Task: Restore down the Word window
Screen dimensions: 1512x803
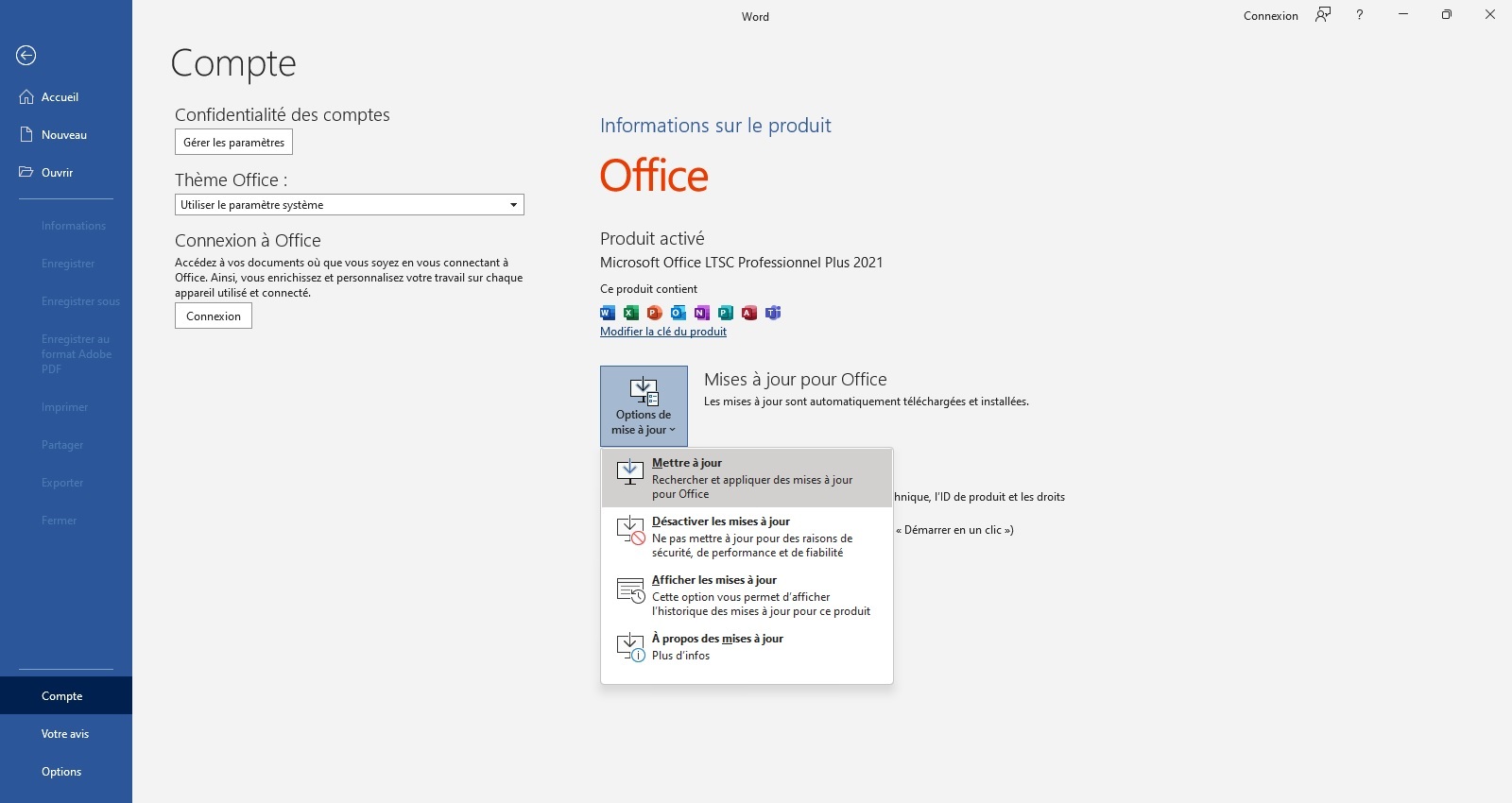Action: [1447, 15]
